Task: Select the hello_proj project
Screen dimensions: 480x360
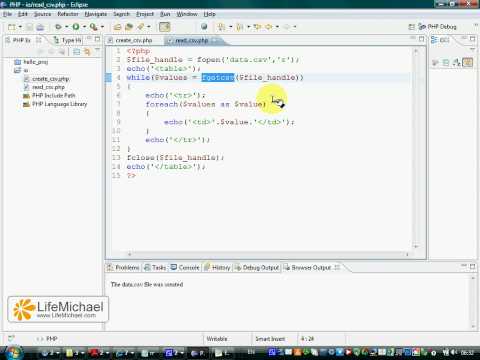Action: pyautogui.click(x=32, y=62)
